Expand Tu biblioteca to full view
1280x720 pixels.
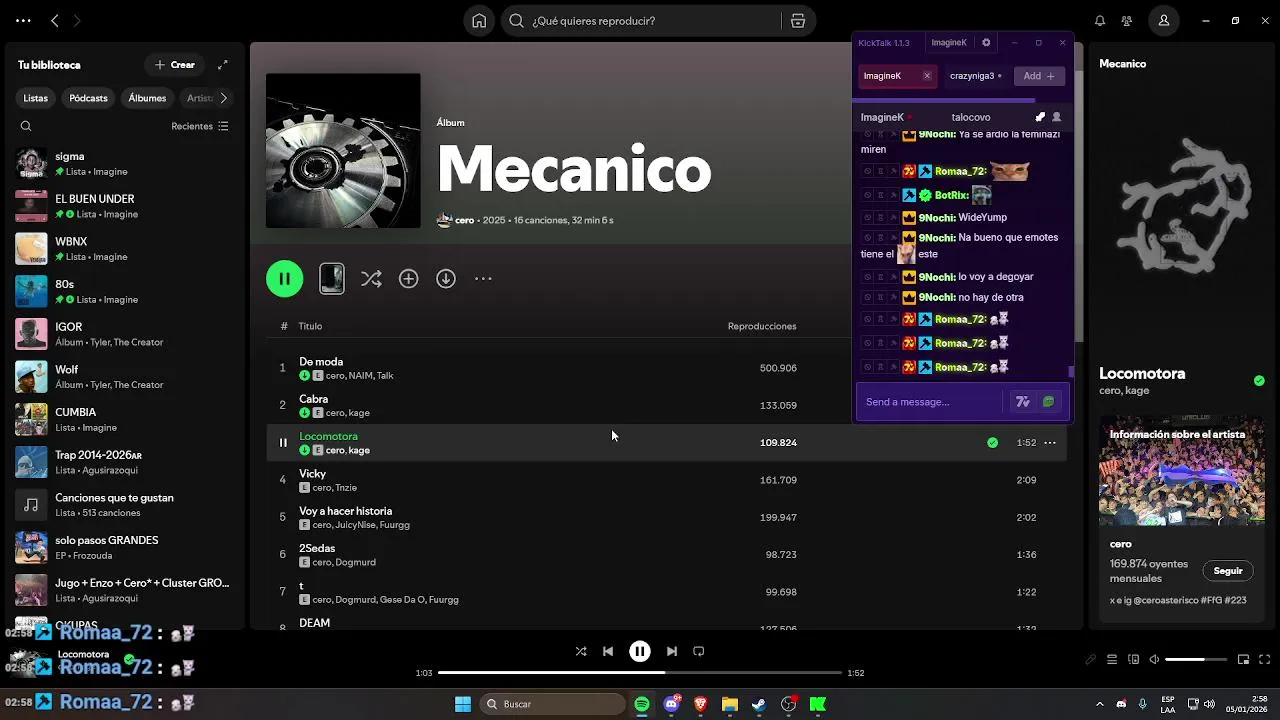223,65
